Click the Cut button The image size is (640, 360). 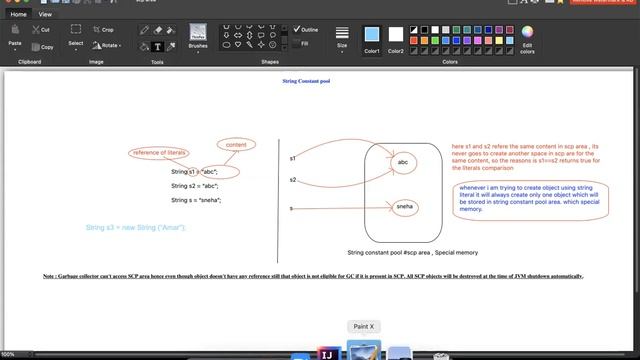click(41, 29)
